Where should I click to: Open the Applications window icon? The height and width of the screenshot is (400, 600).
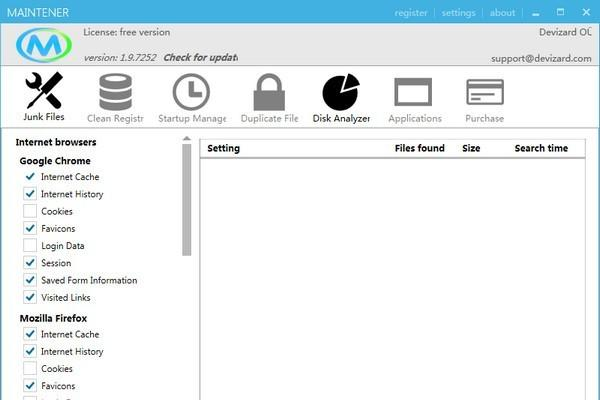click(x=413, y=92)
